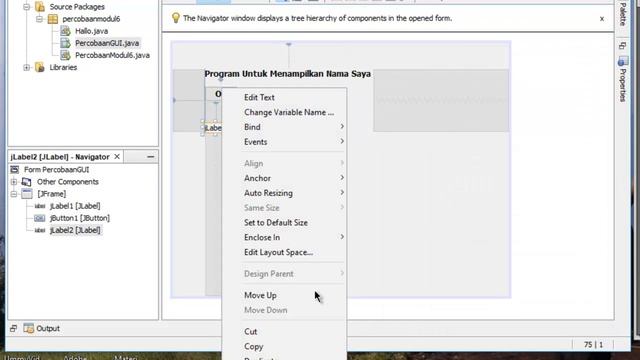
Task: Expand the Libraries tree node
Action: (27, 67)
